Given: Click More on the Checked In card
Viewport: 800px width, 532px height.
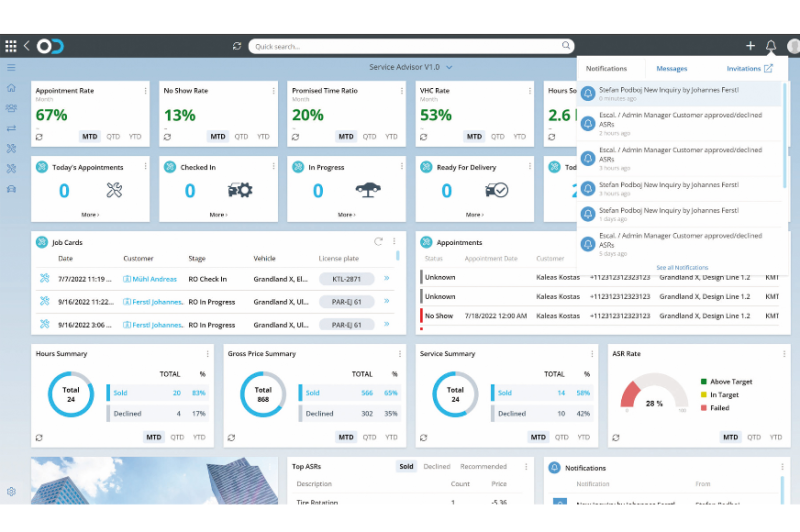Looking at the screenshot, I should pyautogui.click(x=218, y=215).
